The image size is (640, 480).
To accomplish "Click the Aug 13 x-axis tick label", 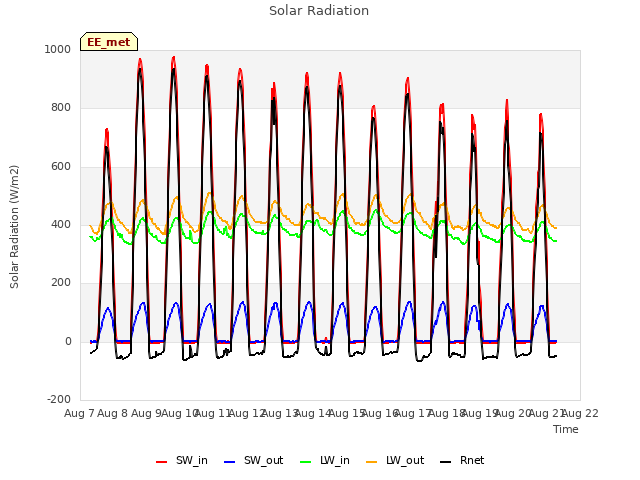I will 279,413.
